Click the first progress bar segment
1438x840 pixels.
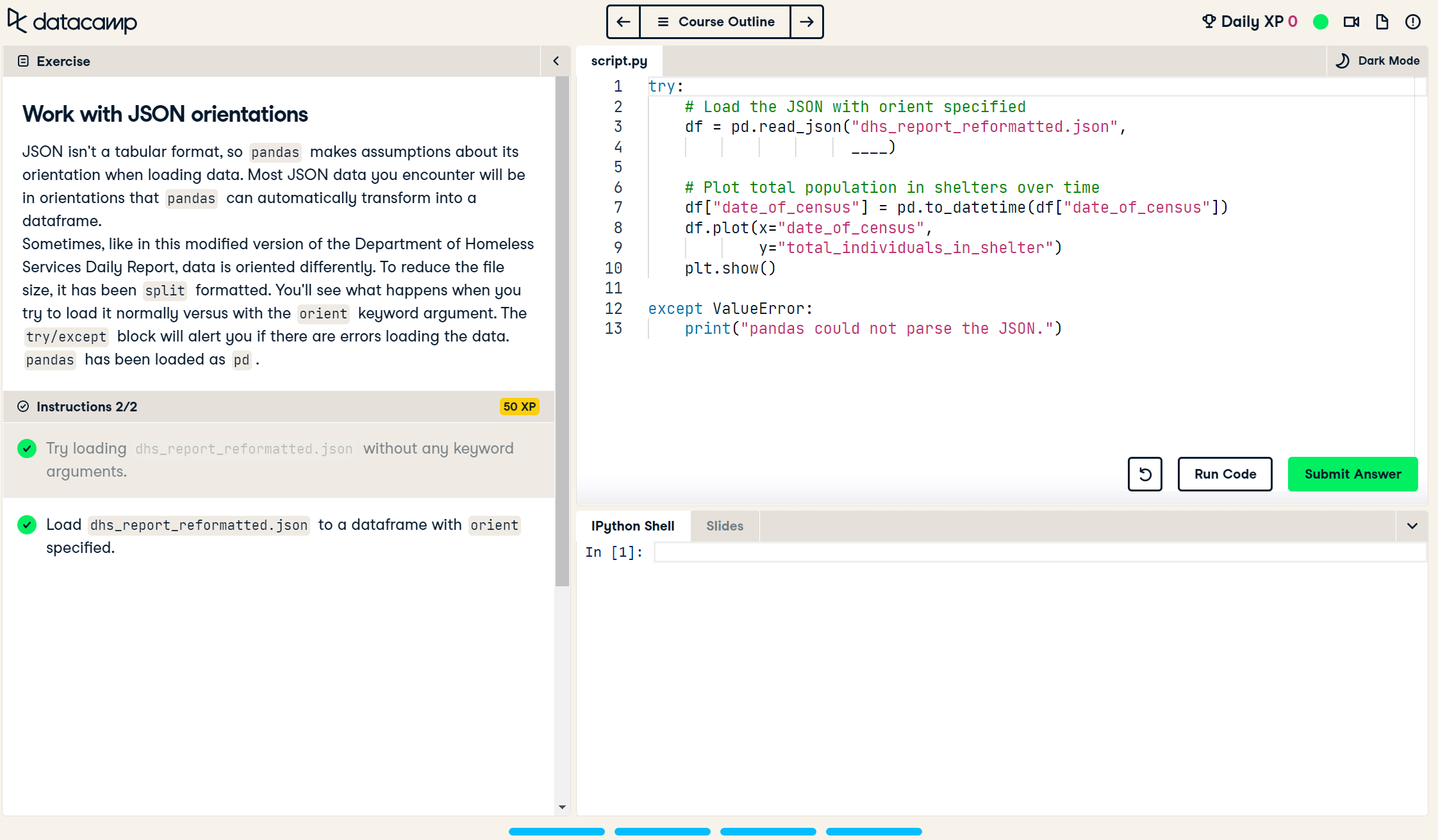pyautogui.click(x=557, y=832)
